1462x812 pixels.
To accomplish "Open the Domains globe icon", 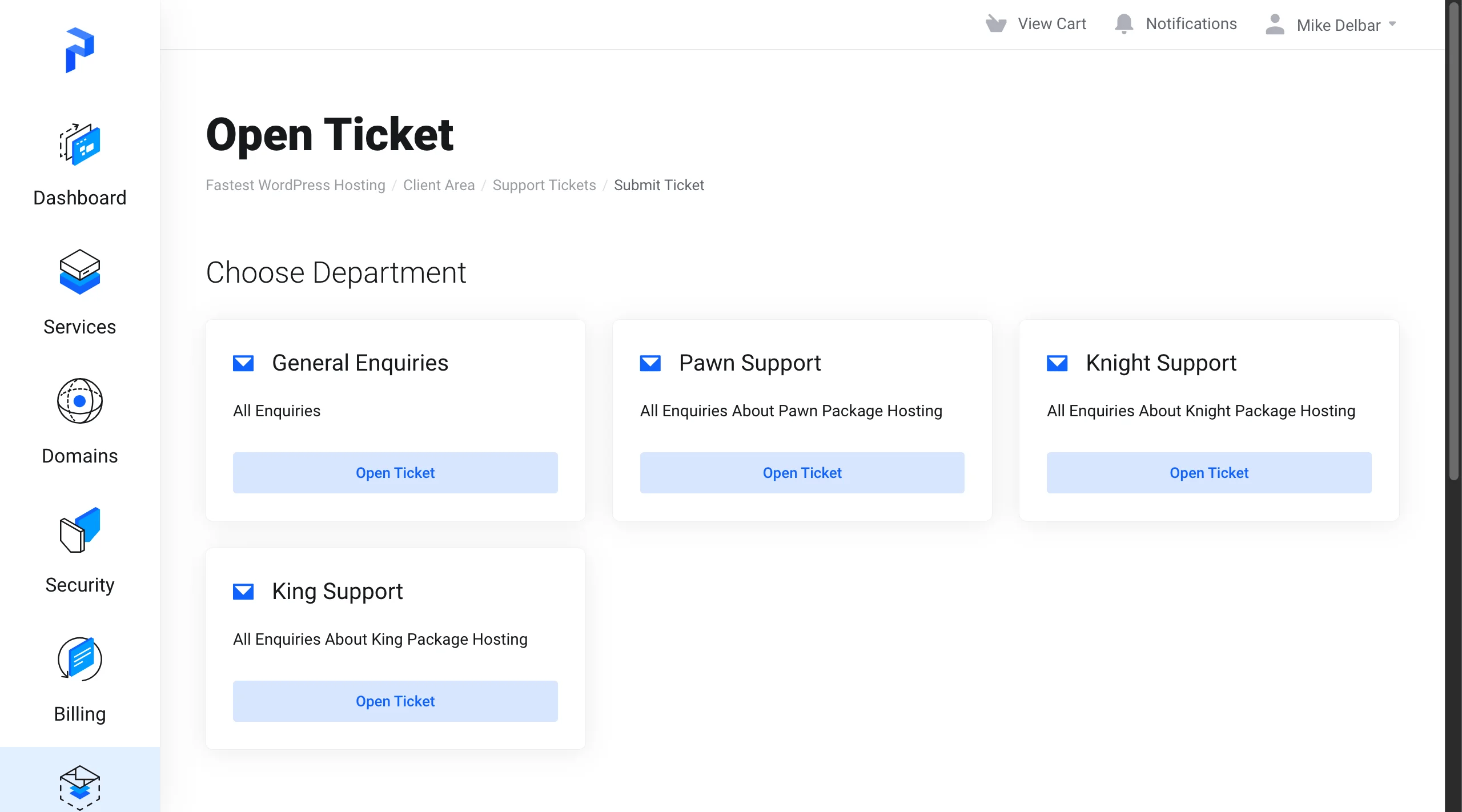I will point(79,401).
